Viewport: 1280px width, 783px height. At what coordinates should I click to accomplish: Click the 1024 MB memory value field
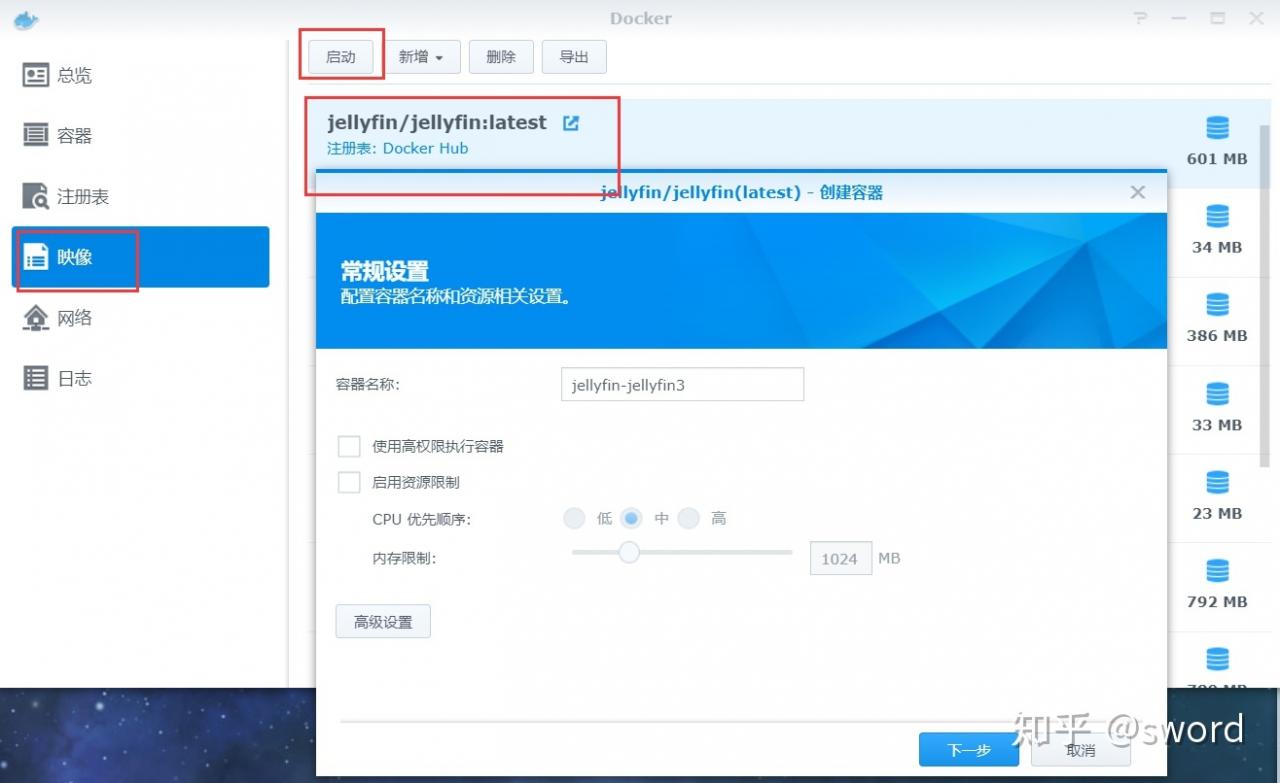coord(840,559)
